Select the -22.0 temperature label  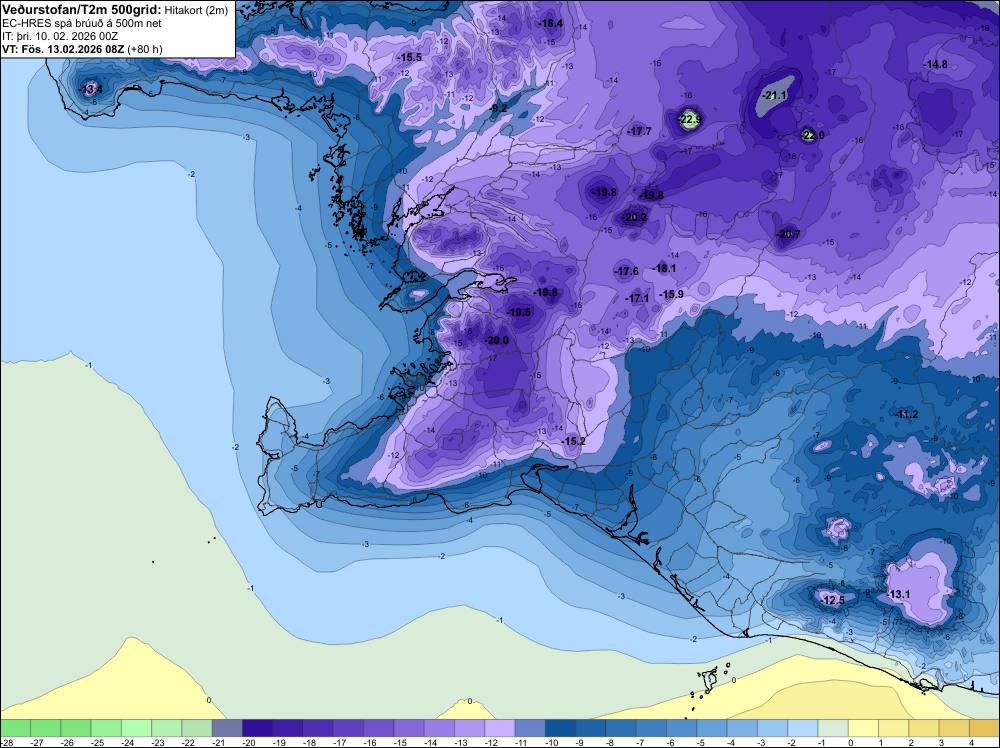[812, 135]
